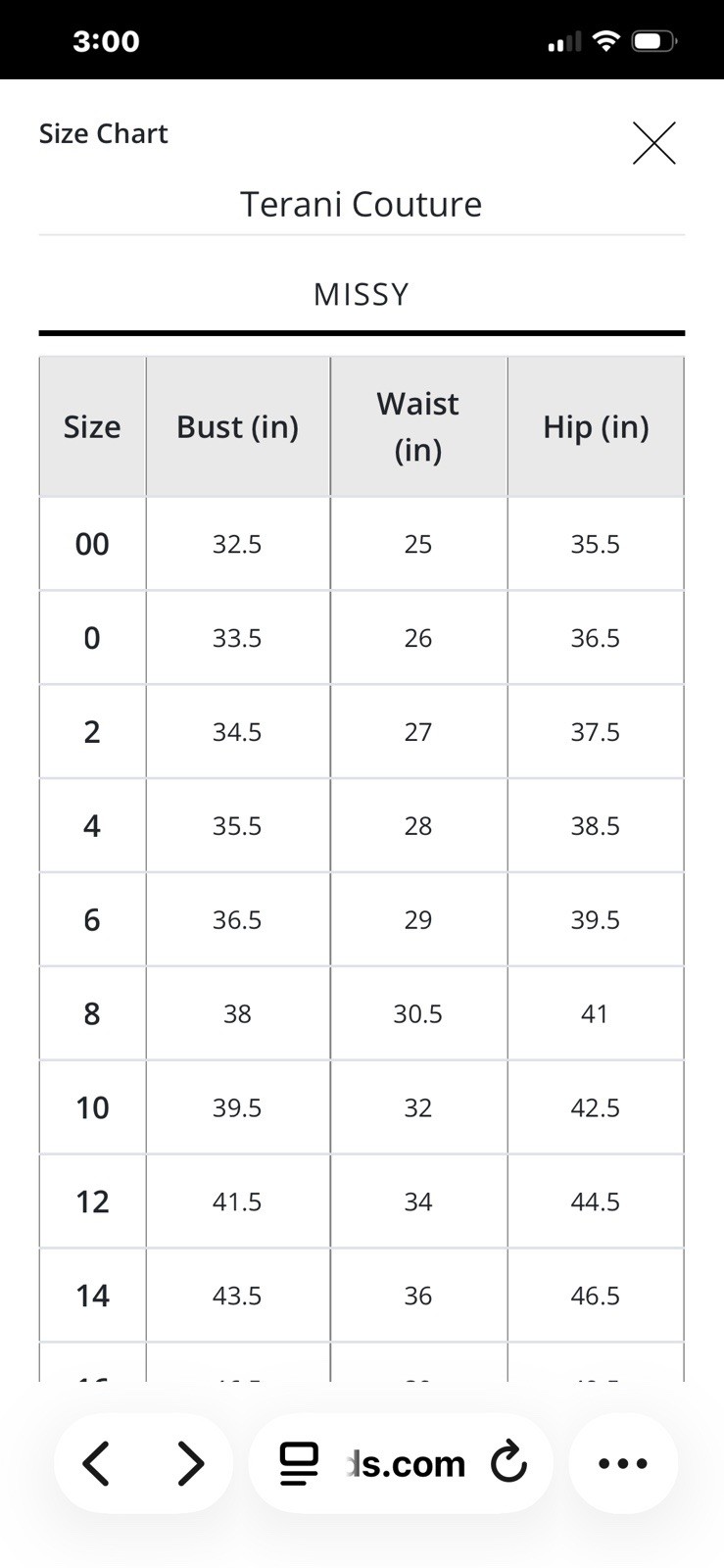The height and width of the screenshot is (1568, 724).
Task: Tap the Terani Couture heading
Action: click(362, 205)
